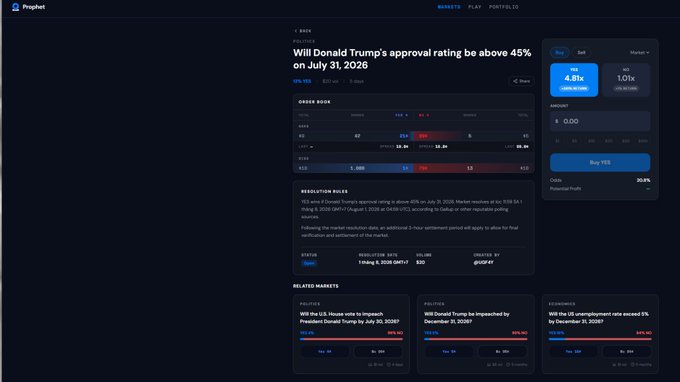The image size is (680, 382).
Task: Buy No on US unemployment rate card
Action: (x=627, y=352)
